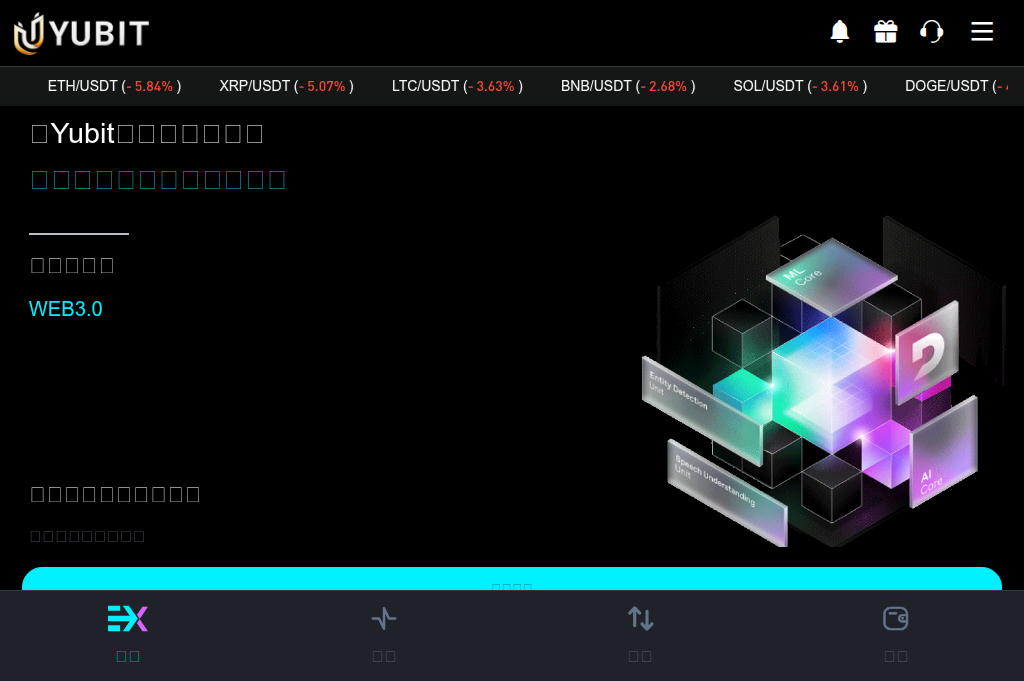1024x681 pixels.
Task: Open the gift rewards icon
Action: tap(886, 31)
